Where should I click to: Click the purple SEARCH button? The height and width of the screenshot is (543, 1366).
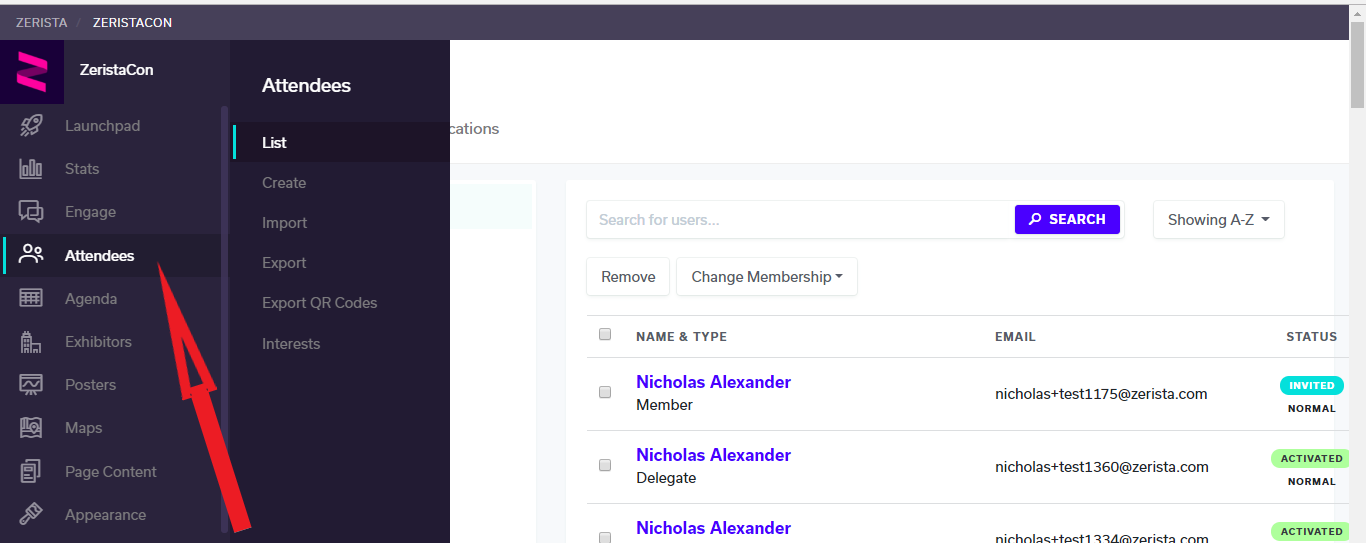tap(1067, 219)
